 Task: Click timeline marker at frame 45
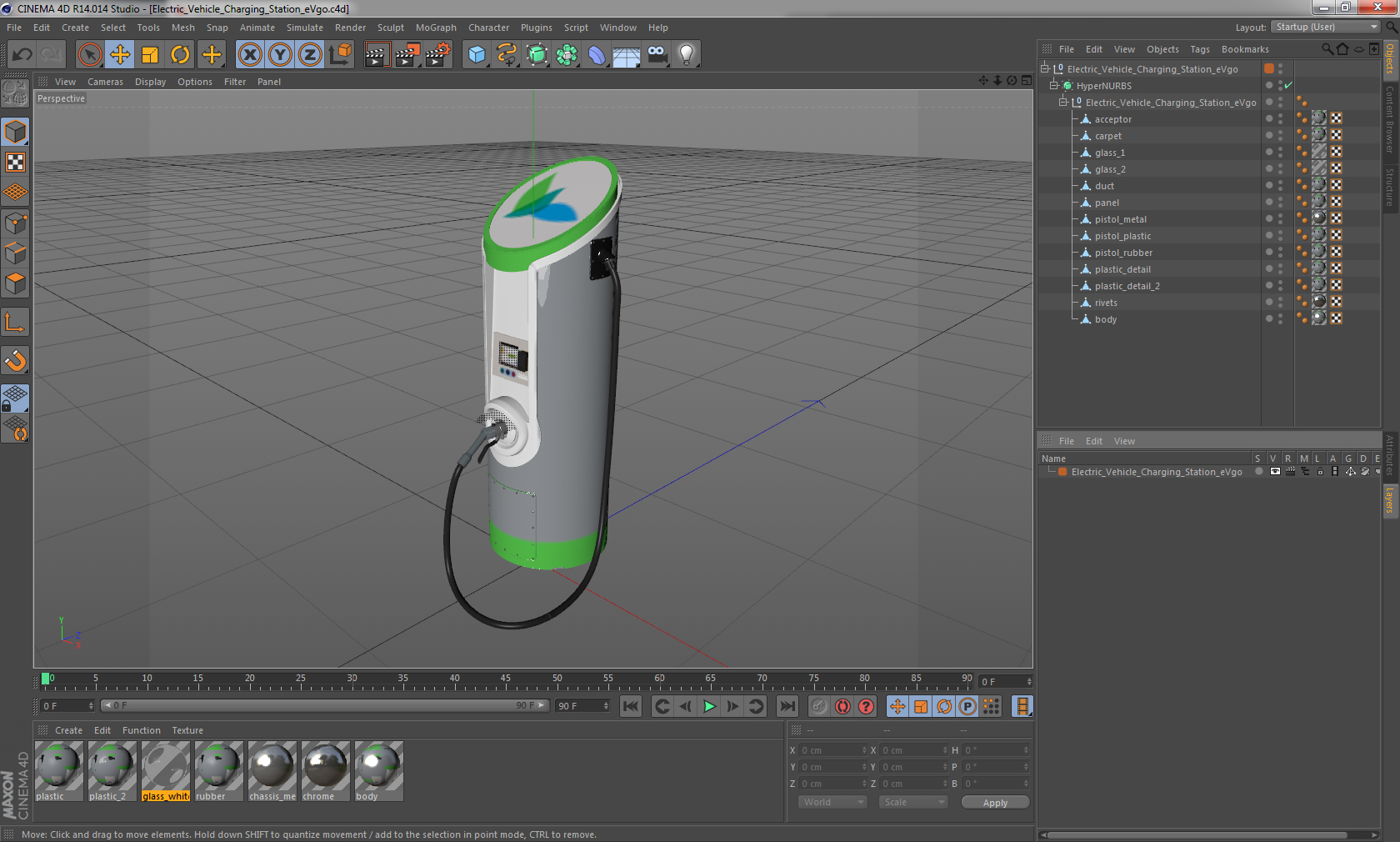505,680
